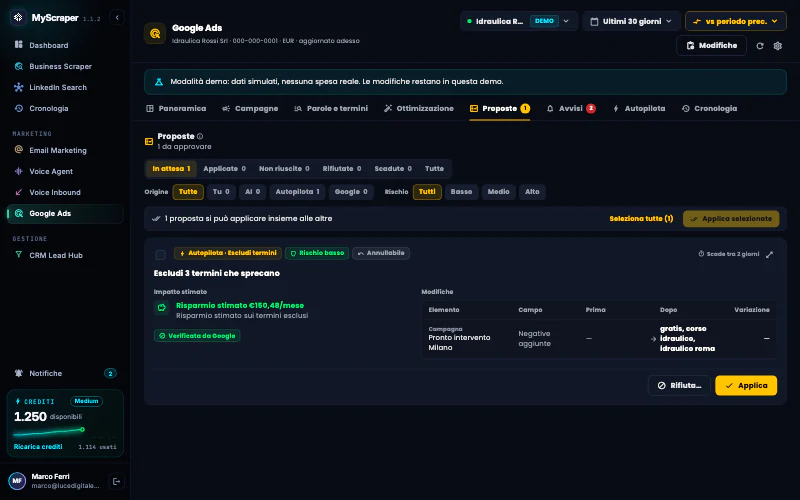The height and width of the screenshot is (500, 800).
Task: Select the Proposte tab
Action: [x=499, y=109]
